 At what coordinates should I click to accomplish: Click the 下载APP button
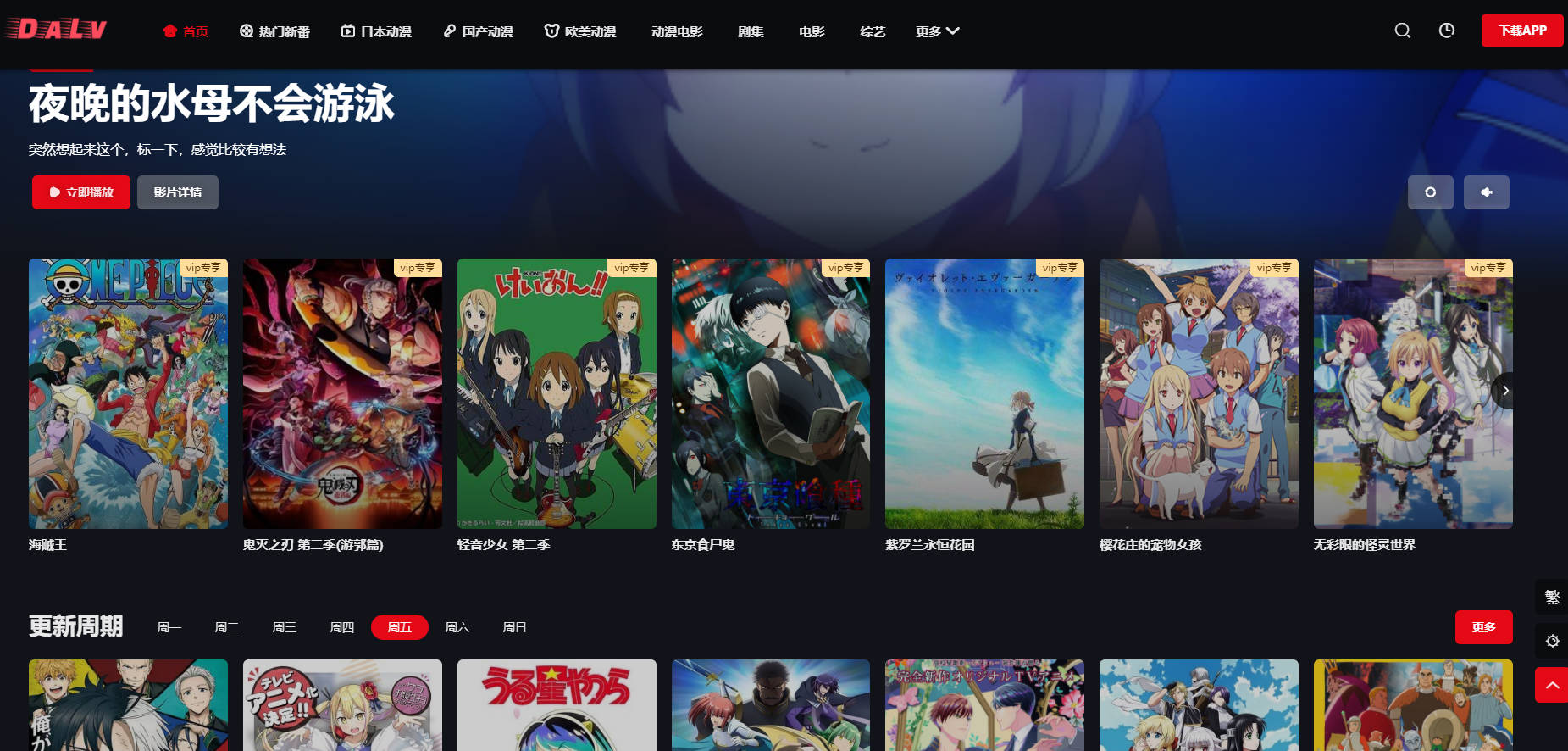point(1522,31)
